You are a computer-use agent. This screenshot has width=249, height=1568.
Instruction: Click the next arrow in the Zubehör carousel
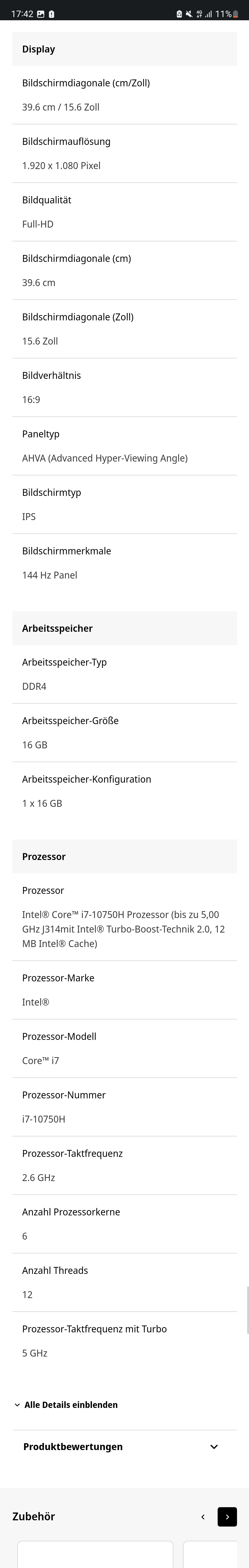click(x=227, y=1516)
